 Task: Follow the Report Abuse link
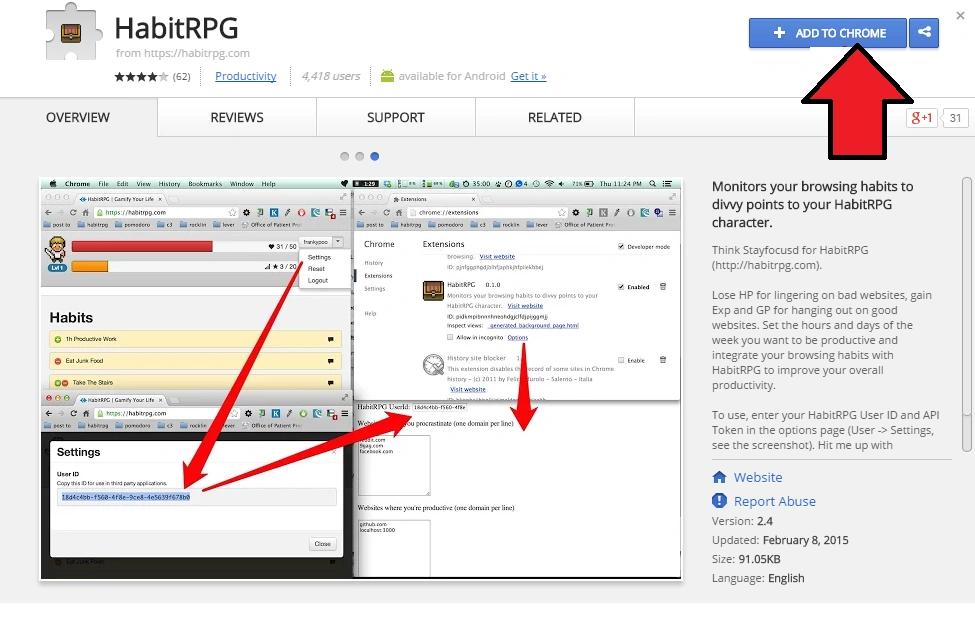click(775, 501)
